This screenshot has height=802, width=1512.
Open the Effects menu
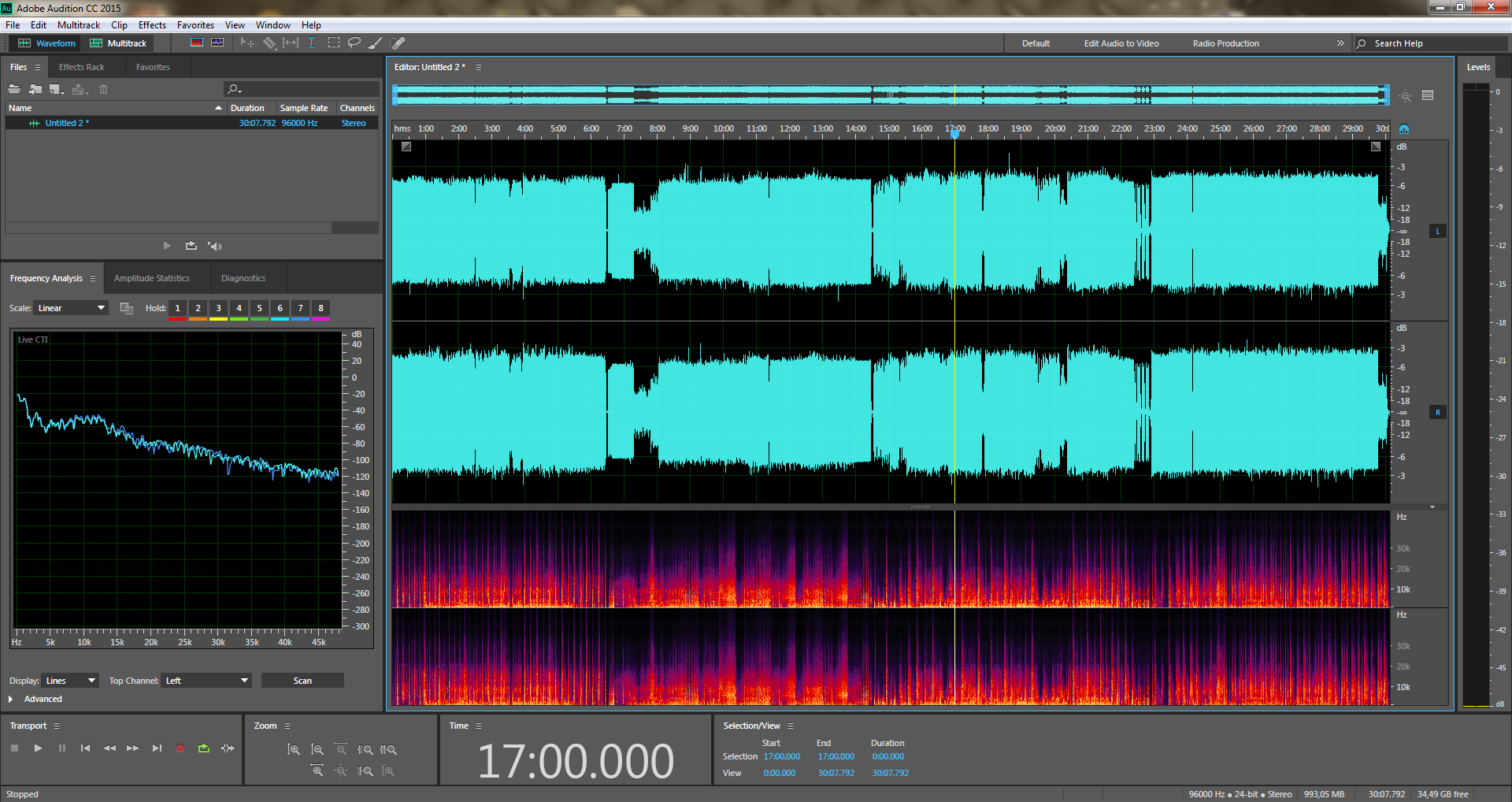tap(152, 25)
